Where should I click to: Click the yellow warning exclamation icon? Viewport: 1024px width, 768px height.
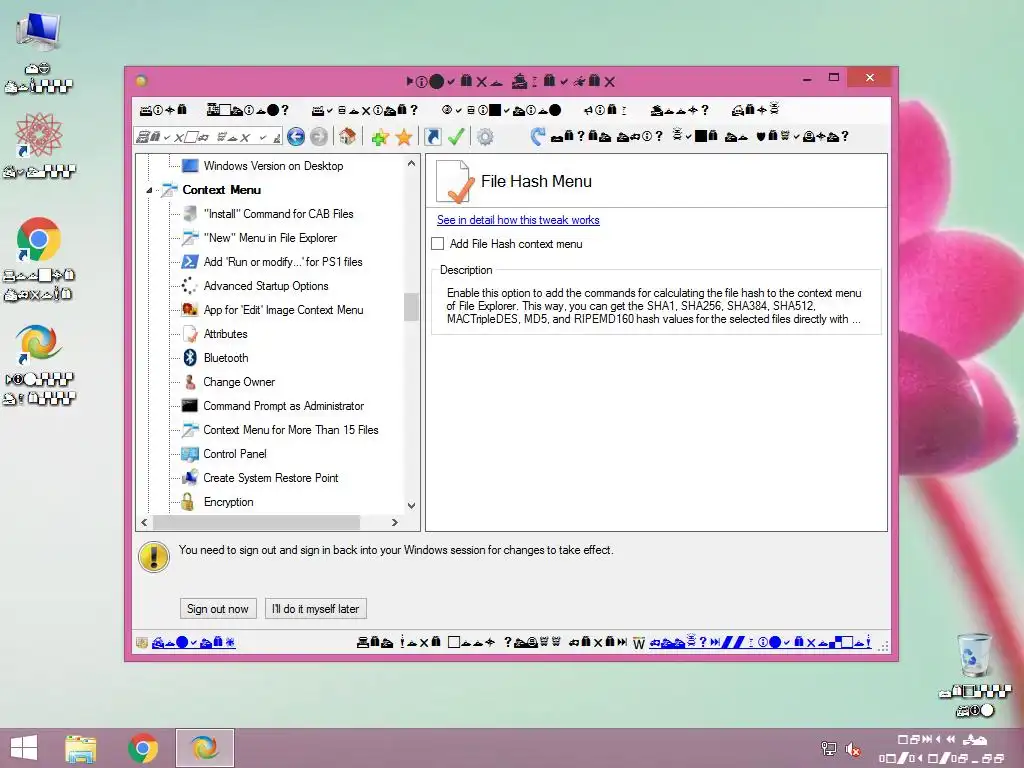point(154,556)
